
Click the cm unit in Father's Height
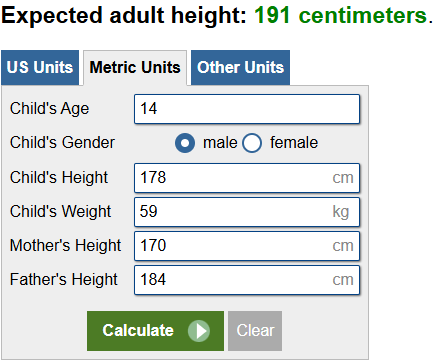tap(343, 280)
